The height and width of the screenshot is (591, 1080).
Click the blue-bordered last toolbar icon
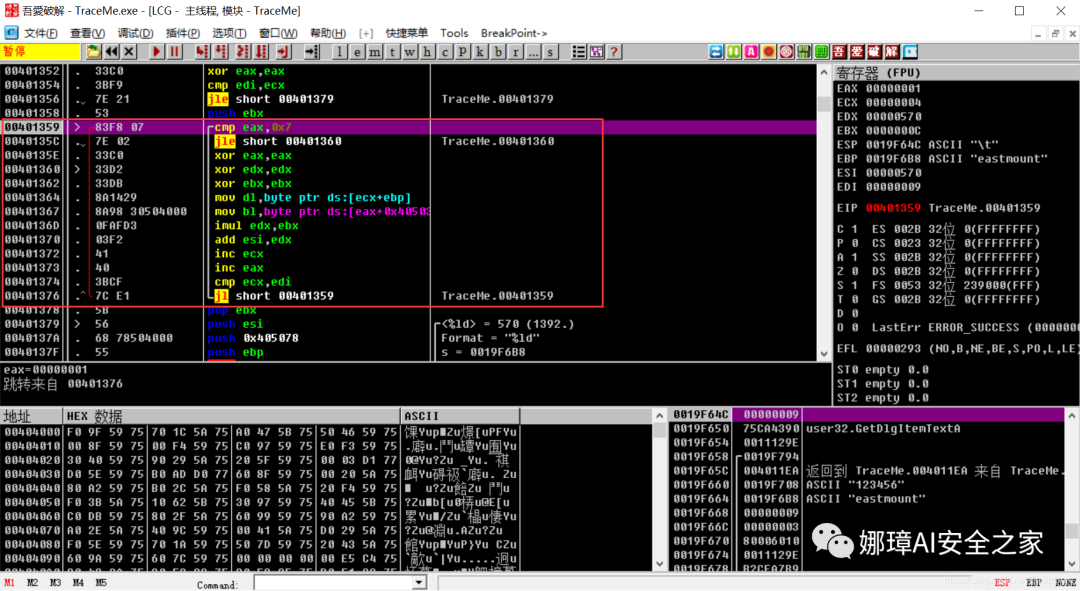910,52
